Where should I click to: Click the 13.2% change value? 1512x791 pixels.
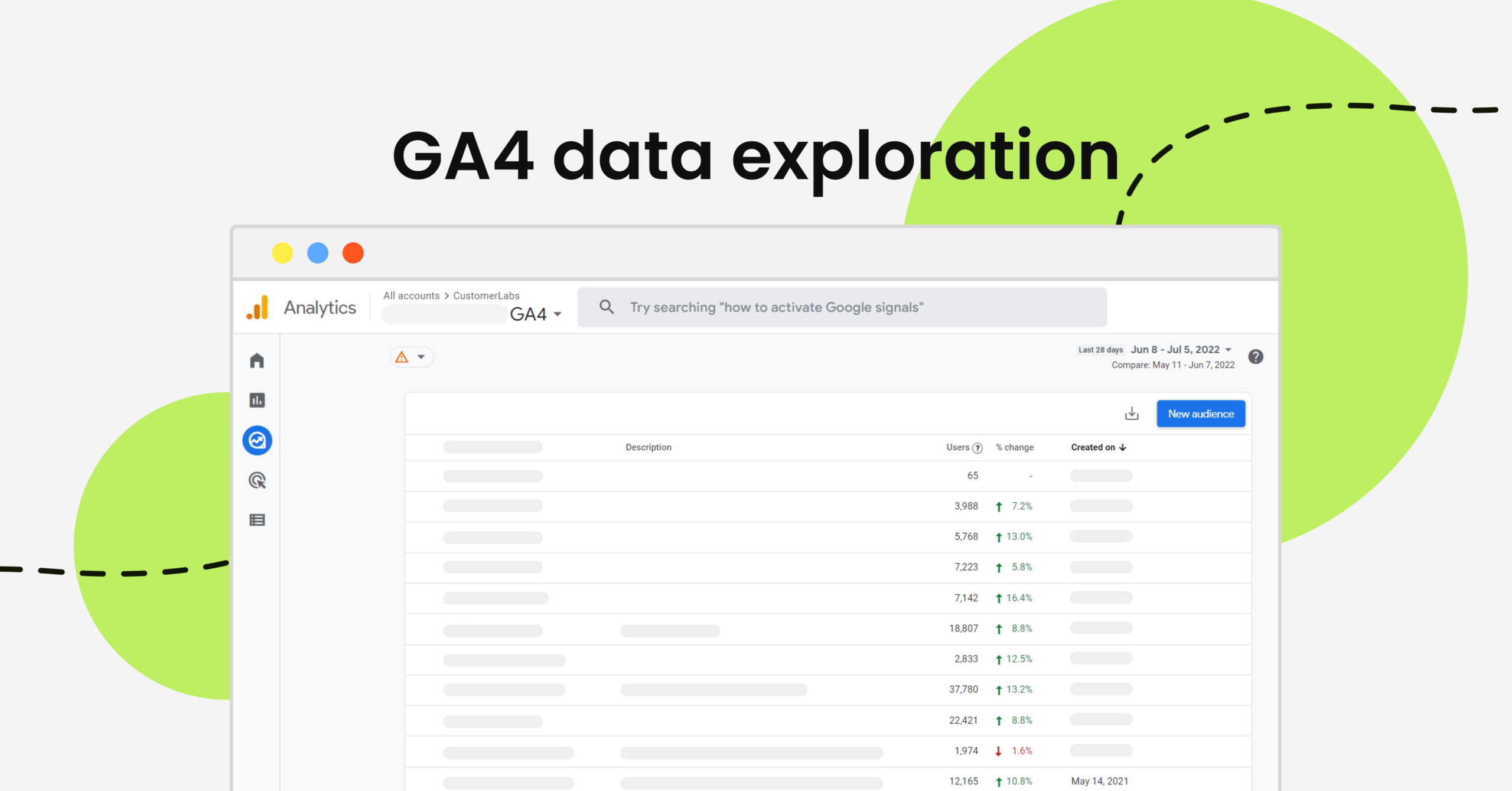pyautogui.click(x=1019, y=689)
